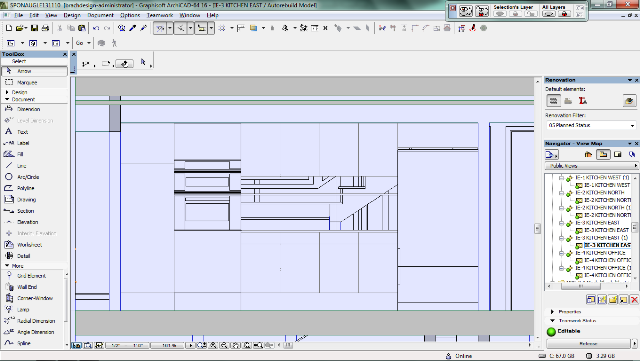Select the Wall End tool
640x361 pixels.
click(x=33, y=287)
